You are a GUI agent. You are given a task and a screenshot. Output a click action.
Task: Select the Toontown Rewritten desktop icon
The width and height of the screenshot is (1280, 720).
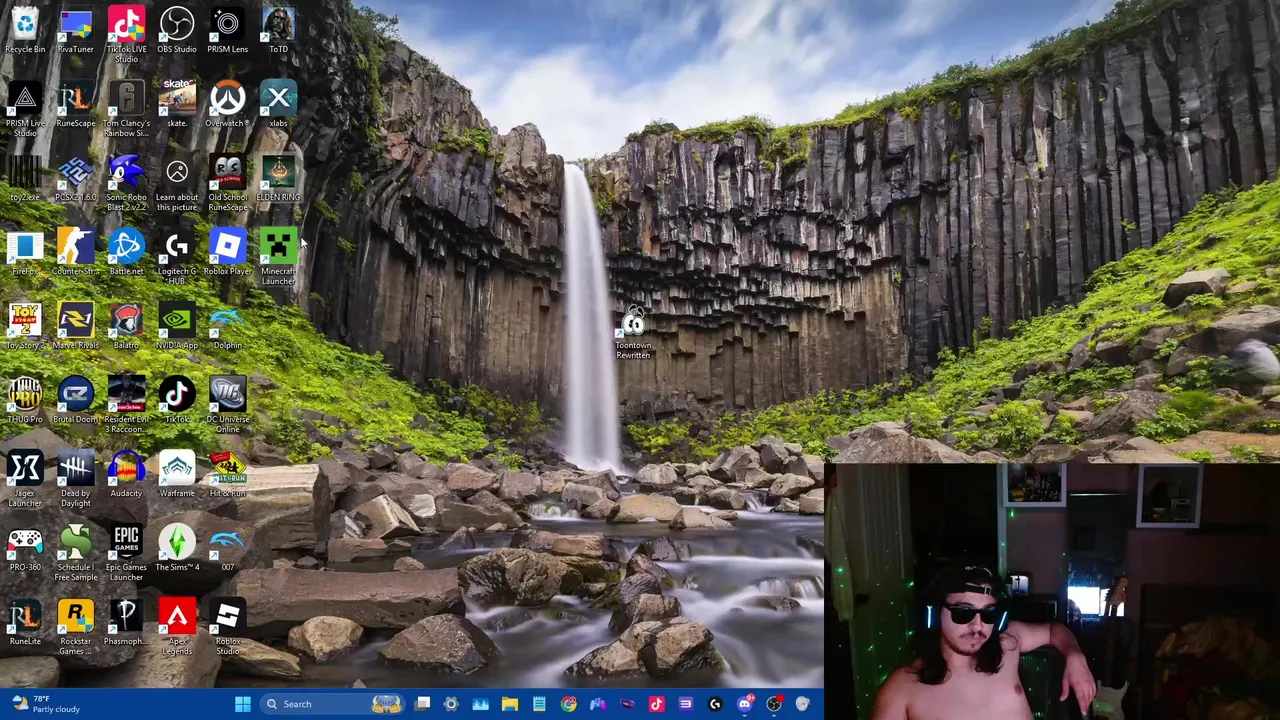(x=633, y=334)
